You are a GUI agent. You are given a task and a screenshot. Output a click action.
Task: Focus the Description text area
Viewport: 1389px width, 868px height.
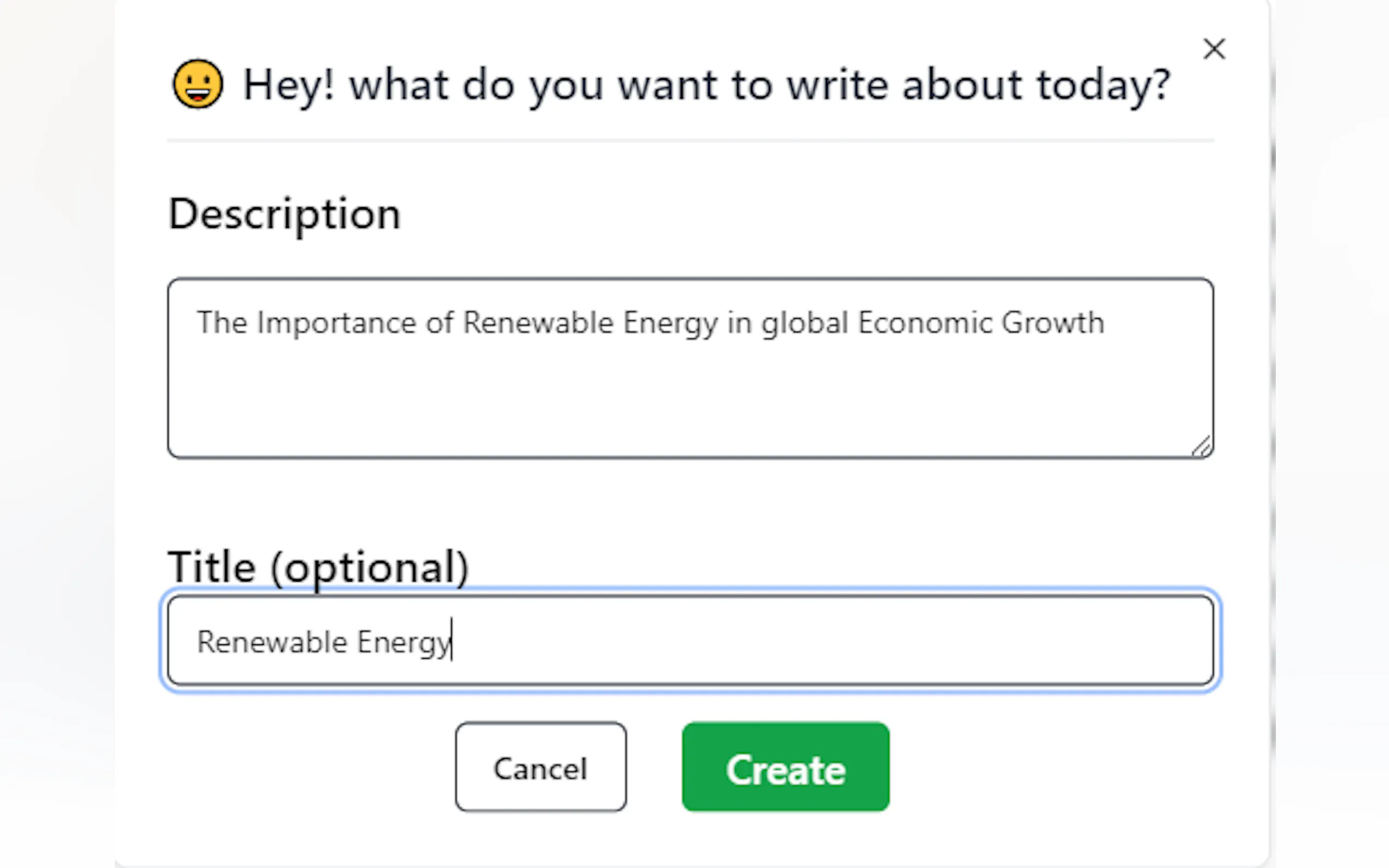690,390
